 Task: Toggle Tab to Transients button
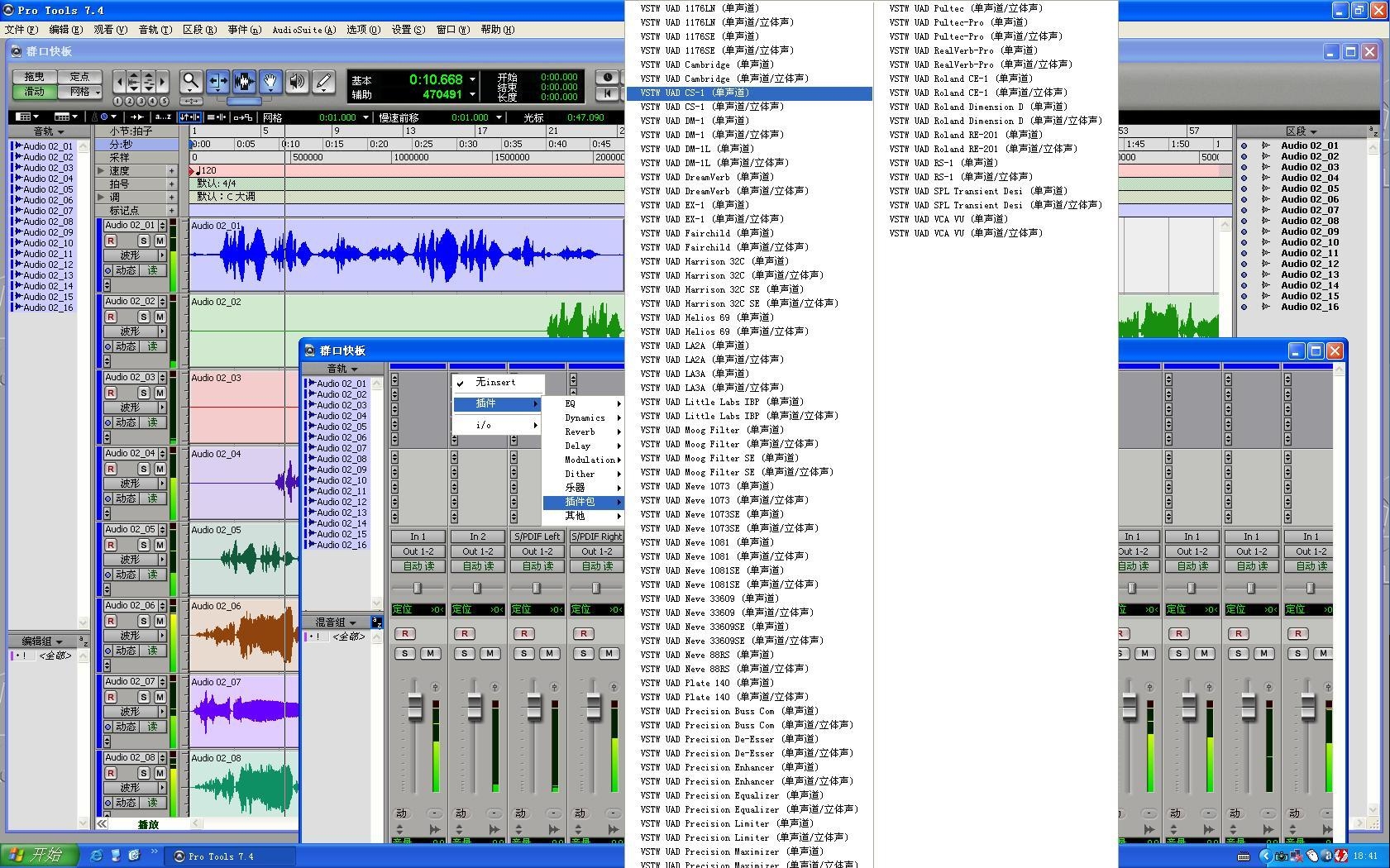click(x=136, y=117)
